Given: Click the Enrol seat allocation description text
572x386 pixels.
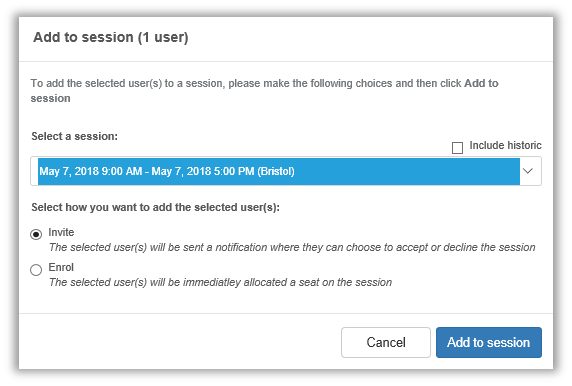Looking at the screenshot, I should pyautogui.click(x=221, y=282).
